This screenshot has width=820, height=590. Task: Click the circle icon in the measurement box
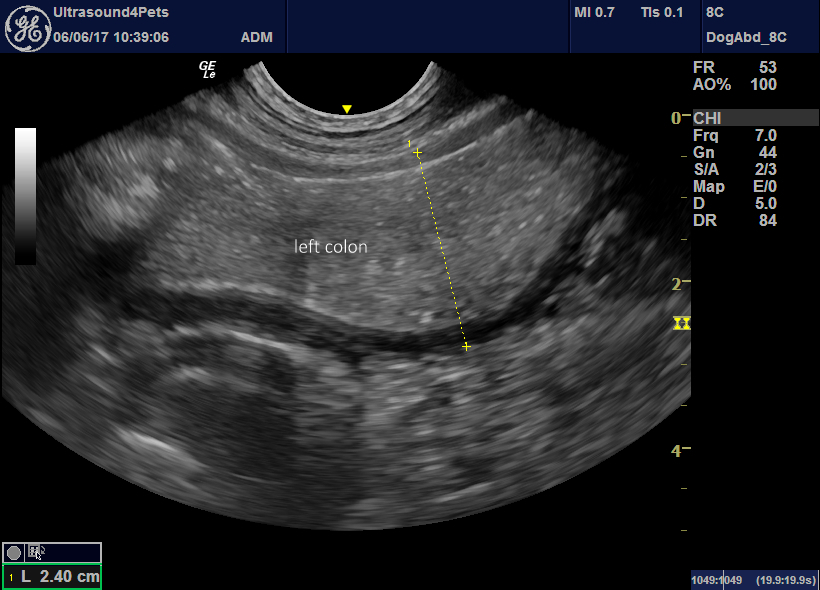point(12,551)
